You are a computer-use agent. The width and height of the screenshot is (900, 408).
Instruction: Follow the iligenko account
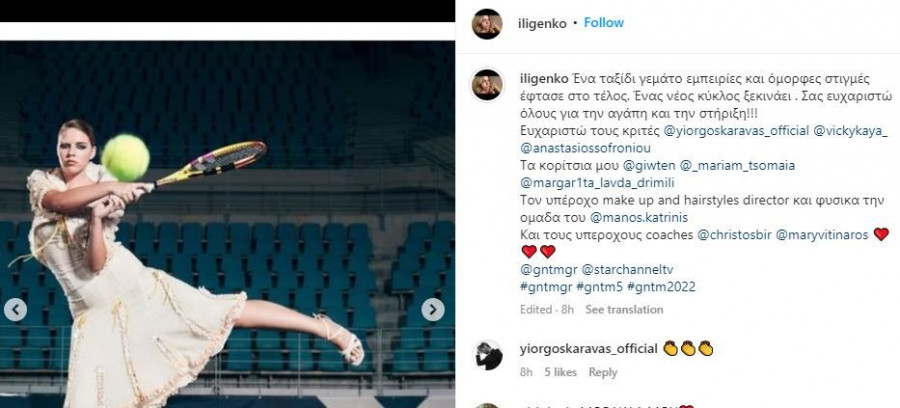point(604,23)
